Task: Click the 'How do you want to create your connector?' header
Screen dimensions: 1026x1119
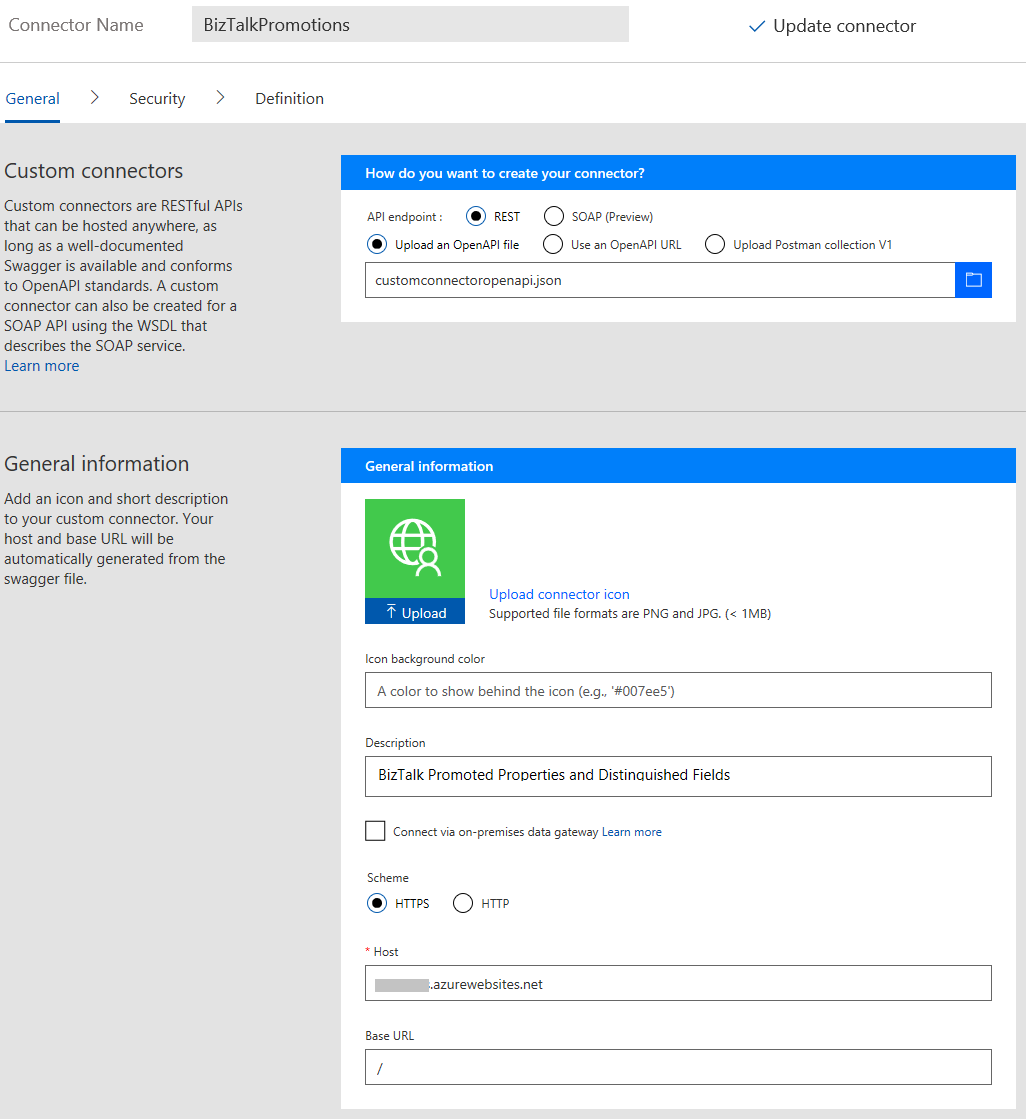Action: click(x=679, y=173)
